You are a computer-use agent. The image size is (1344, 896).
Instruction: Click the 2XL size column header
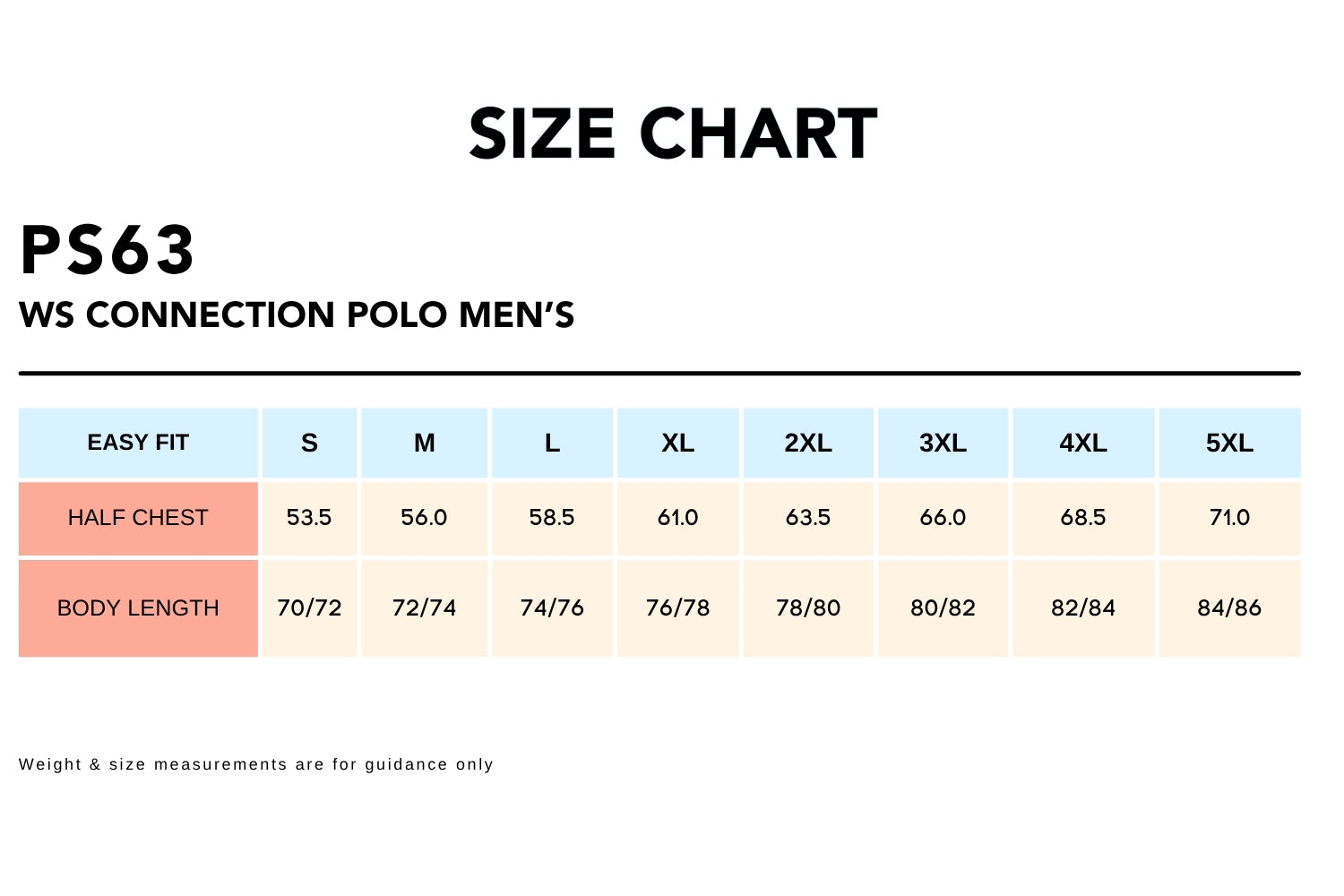tap(808, 443)
